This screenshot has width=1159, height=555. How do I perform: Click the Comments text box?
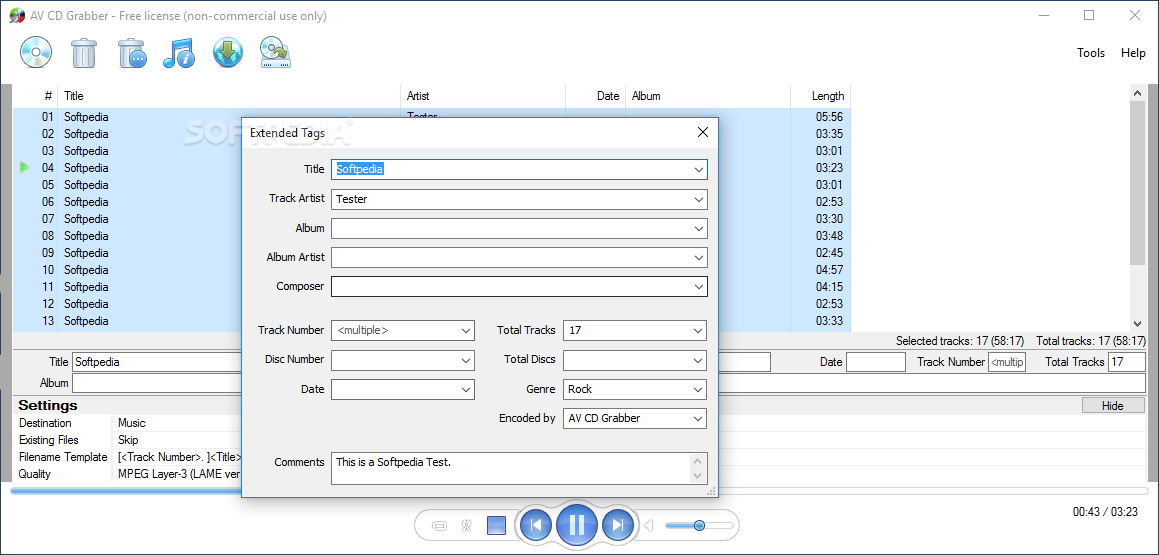pyautogui.click(x=519, y=469)
